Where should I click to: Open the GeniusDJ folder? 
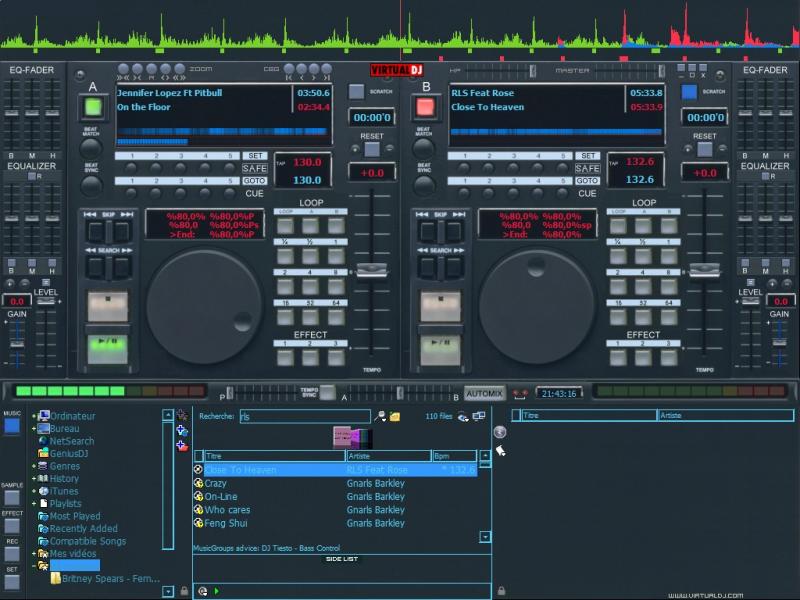click(x=69, y=454)
